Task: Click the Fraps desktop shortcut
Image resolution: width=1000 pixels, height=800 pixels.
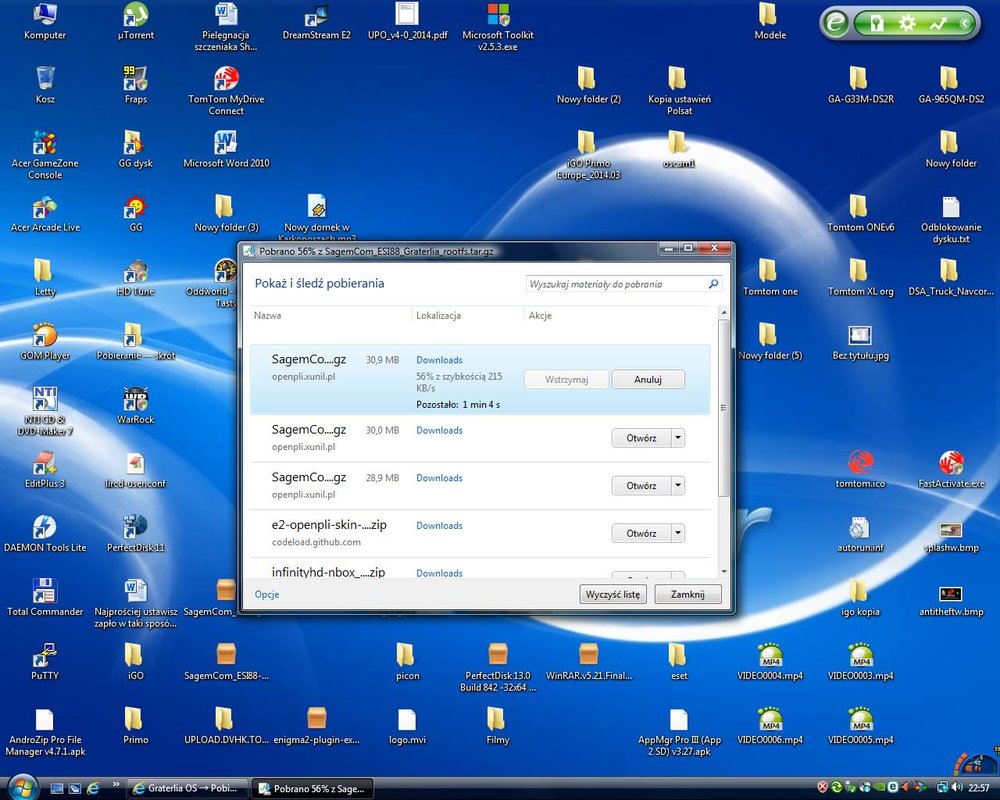Action: (135, 80)
